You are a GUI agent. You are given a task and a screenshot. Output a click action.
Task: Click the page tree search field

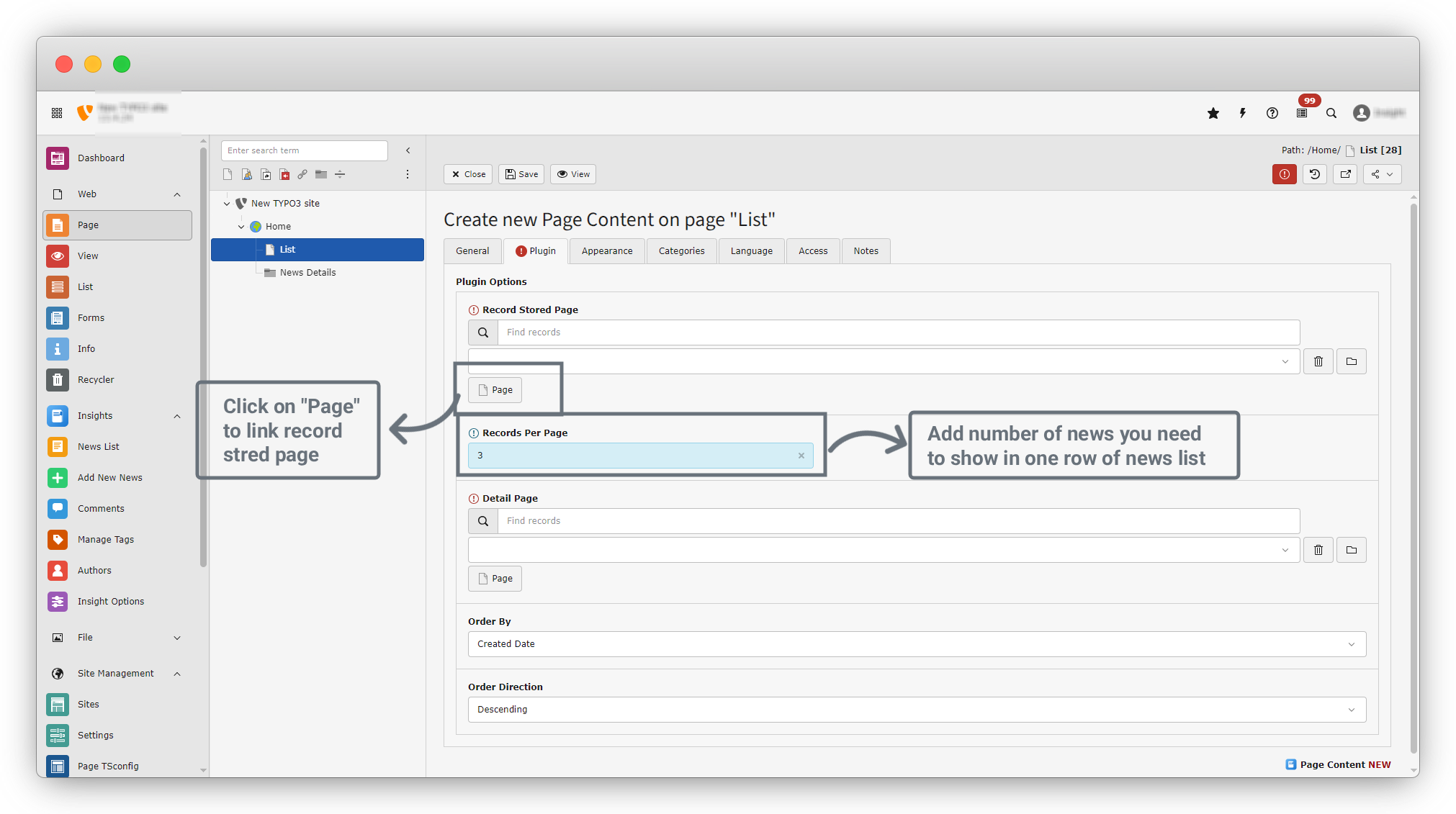(x=304, y=150)
